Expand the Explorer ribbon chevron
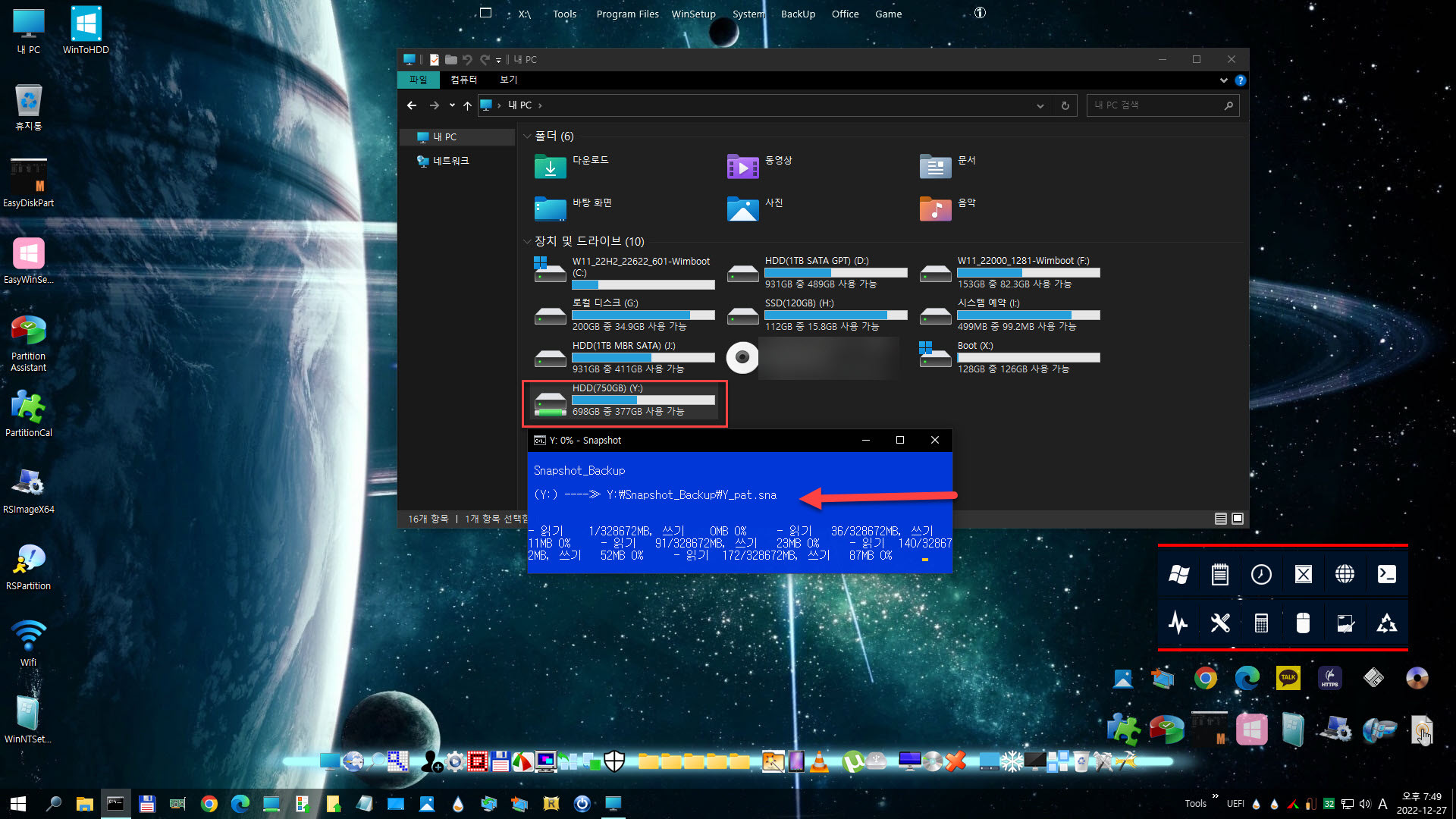The width and height of the screenshot is (1456, 819). point(1223,80)
